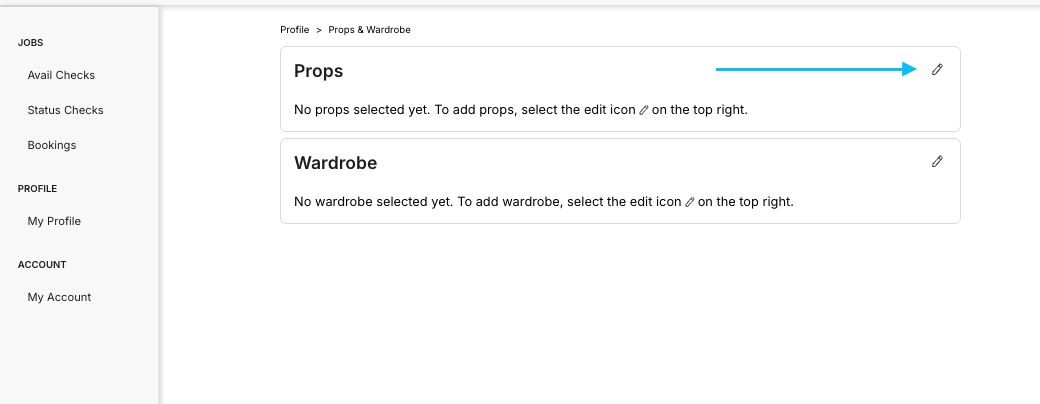Screen dimensions: 1040x404
Task: Click the blue arrow pointing to edit
Action: (816, 69)
